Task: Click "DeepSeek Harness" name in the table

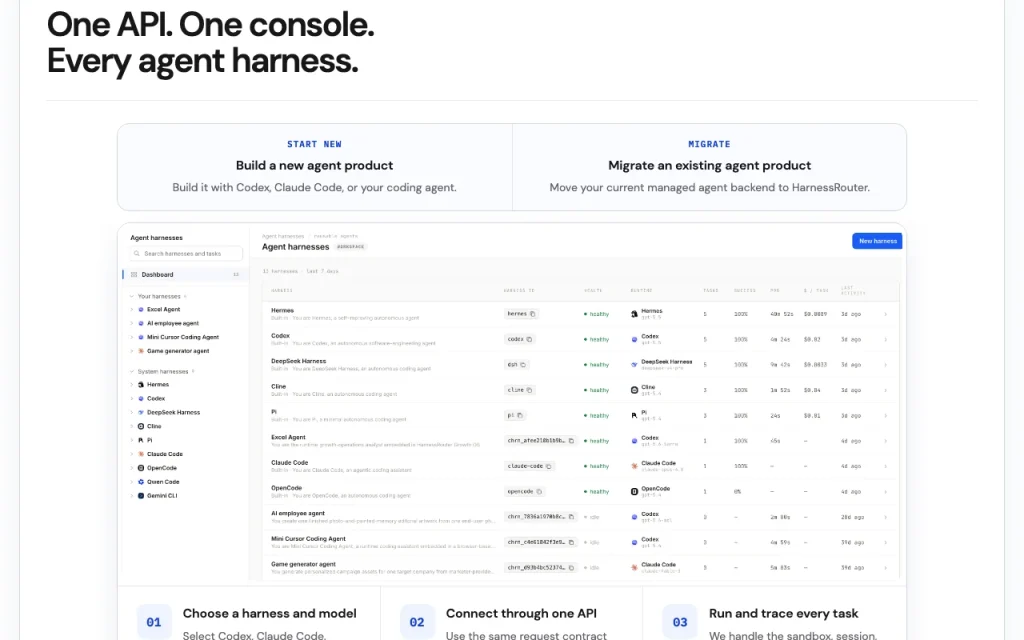Action: click(x=298, y=361)
